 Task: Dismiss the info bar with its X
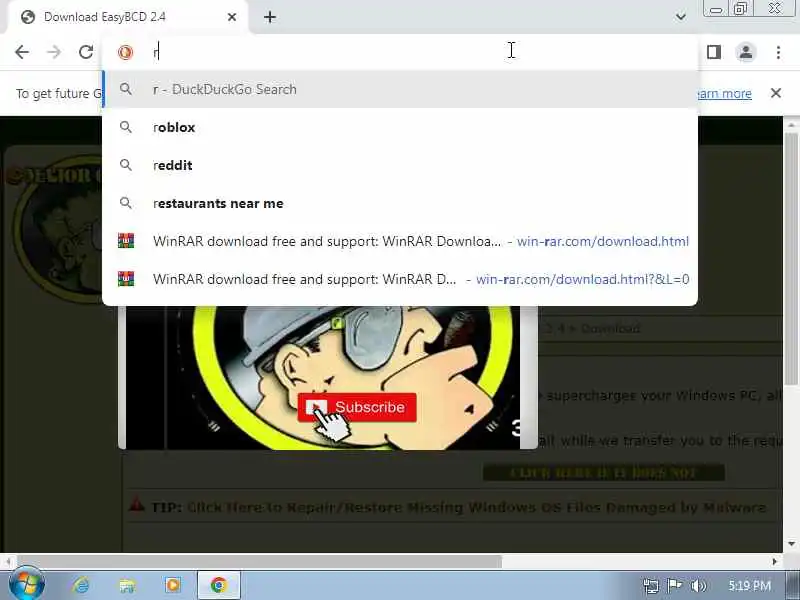click(776, 93)
